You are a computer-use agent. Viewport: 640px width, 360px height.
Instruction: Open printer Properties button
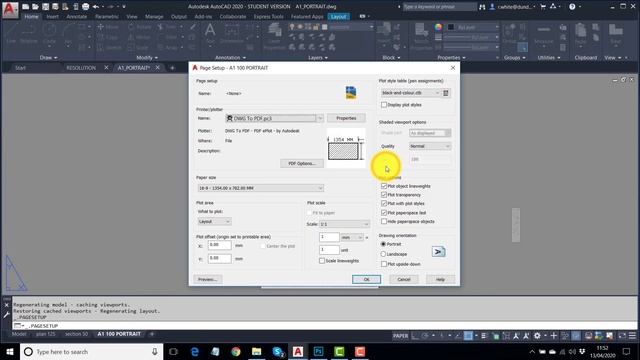[346, 118]
